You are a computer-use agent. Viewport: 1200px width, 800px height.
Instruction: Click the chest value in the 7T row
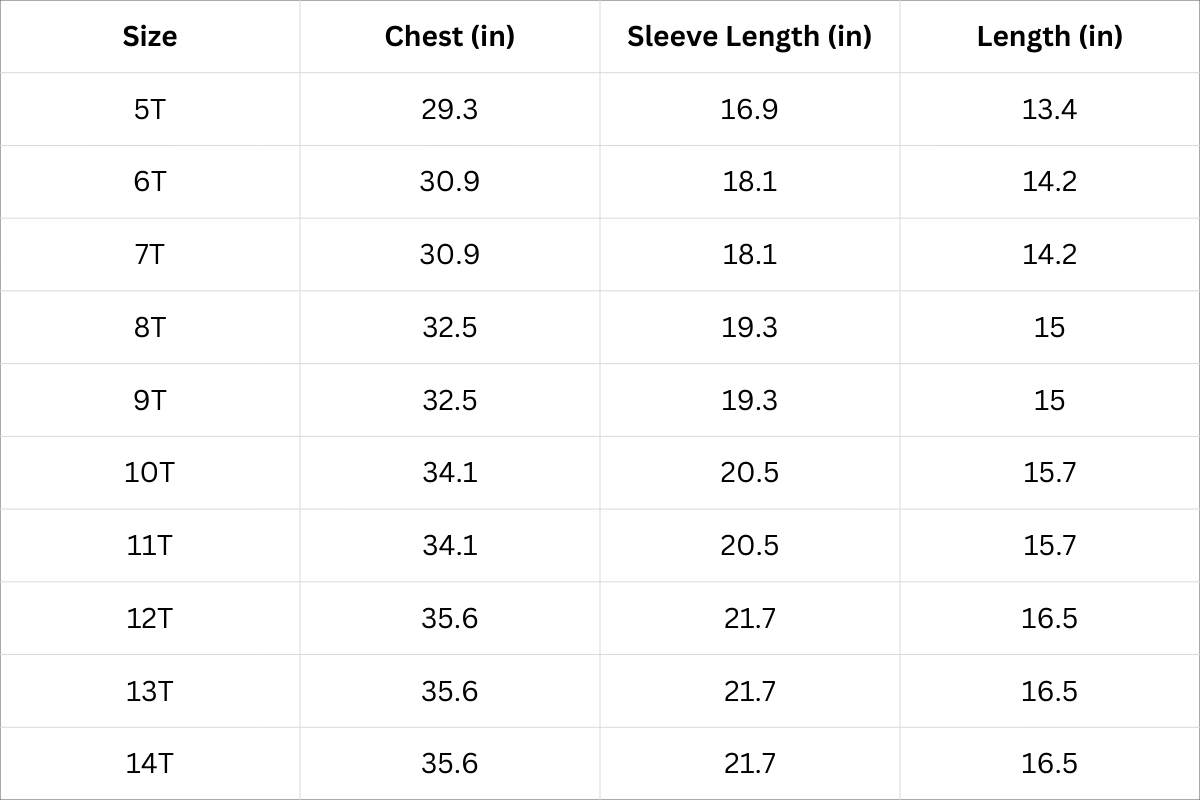point(449,254)
